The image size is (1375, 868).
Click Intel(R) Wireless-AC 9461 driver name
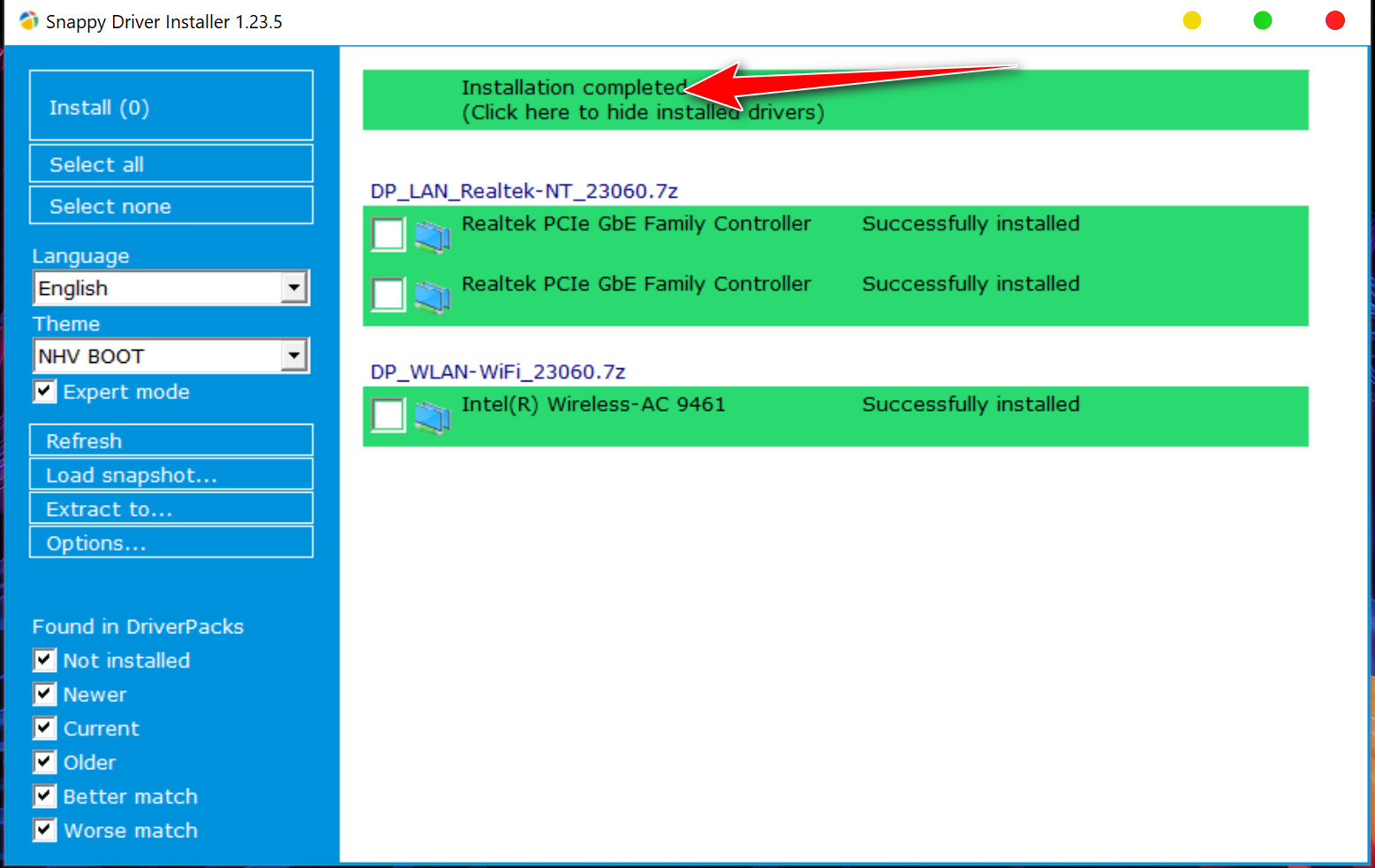pyautogui.click(x=593, y=404)
